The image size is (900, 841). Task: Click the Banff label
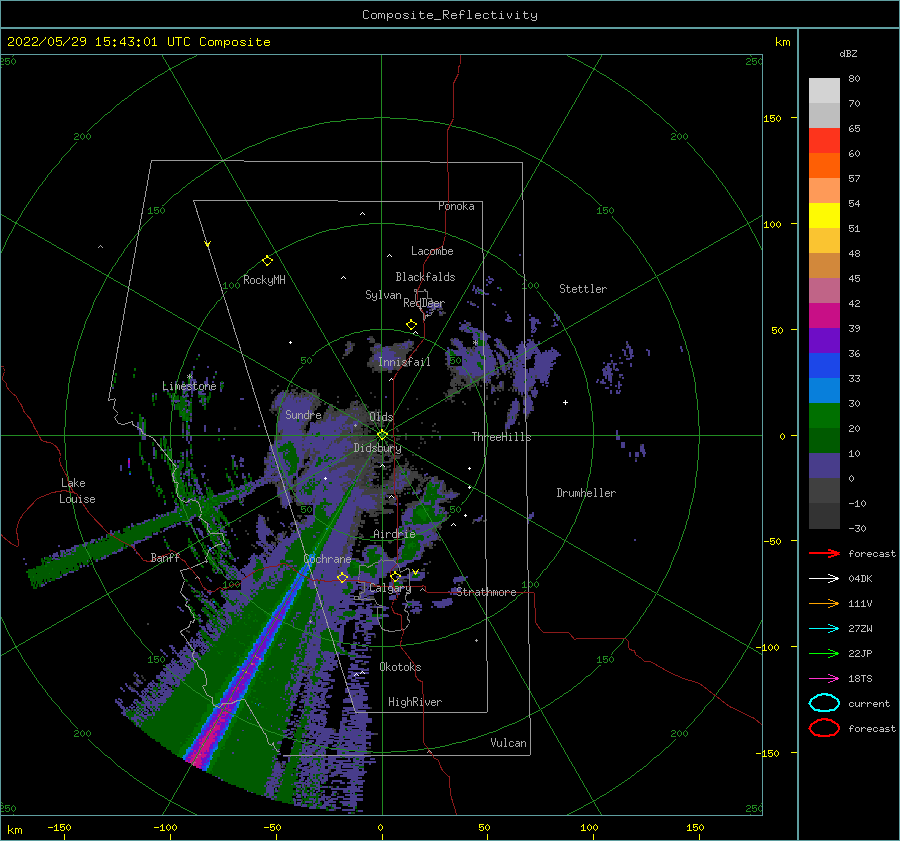165,557
